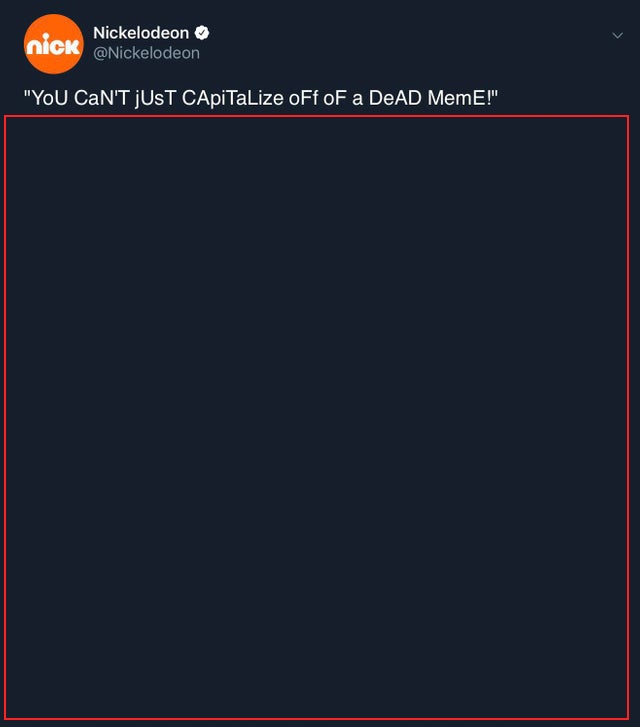The image size is (640, 727).
Task: Click the word "oFf" in the tweet
Action: [303, 98]
